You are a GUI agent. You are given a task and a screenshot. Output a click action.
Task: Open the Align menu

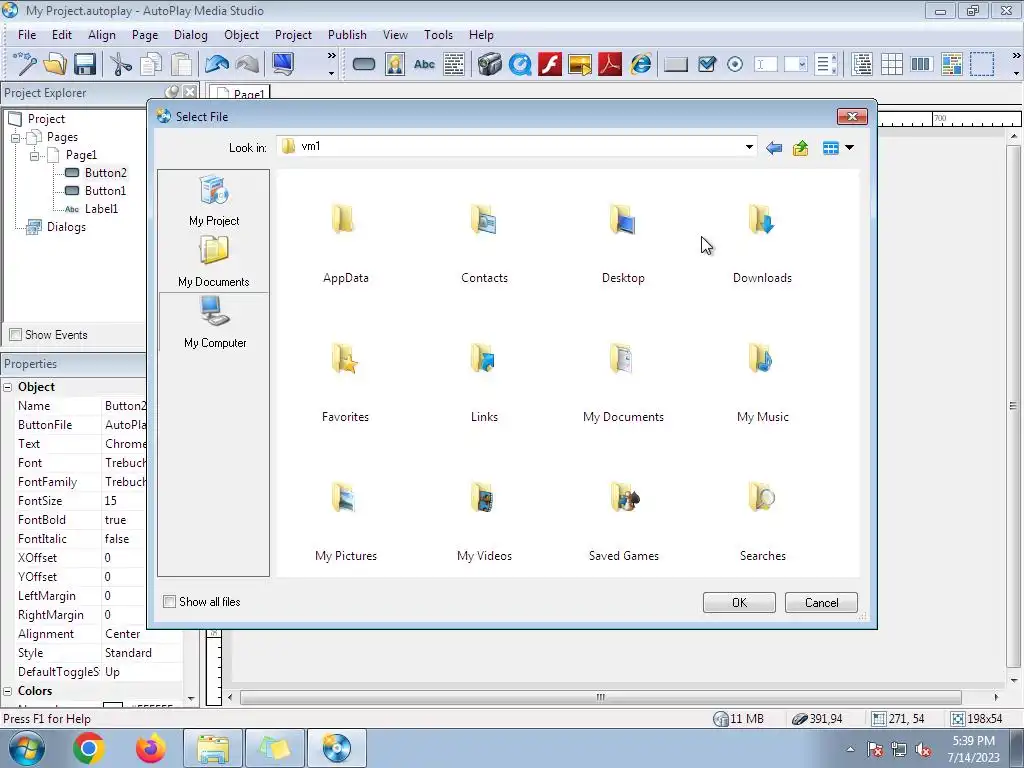click(x=102, y=35)
